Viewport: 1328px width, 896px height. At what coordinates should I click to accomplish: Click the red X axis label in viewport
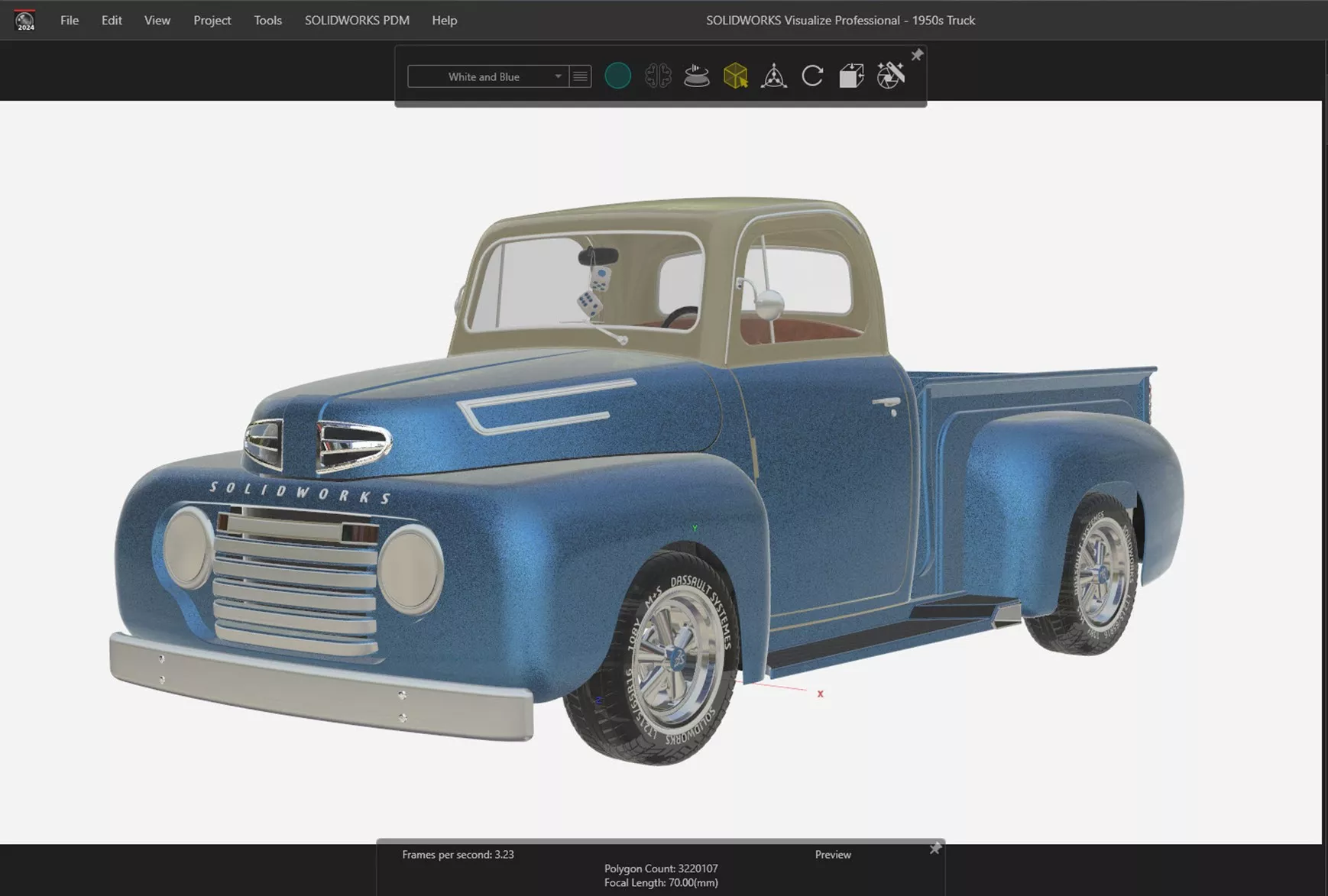click(x=820, y=694)
